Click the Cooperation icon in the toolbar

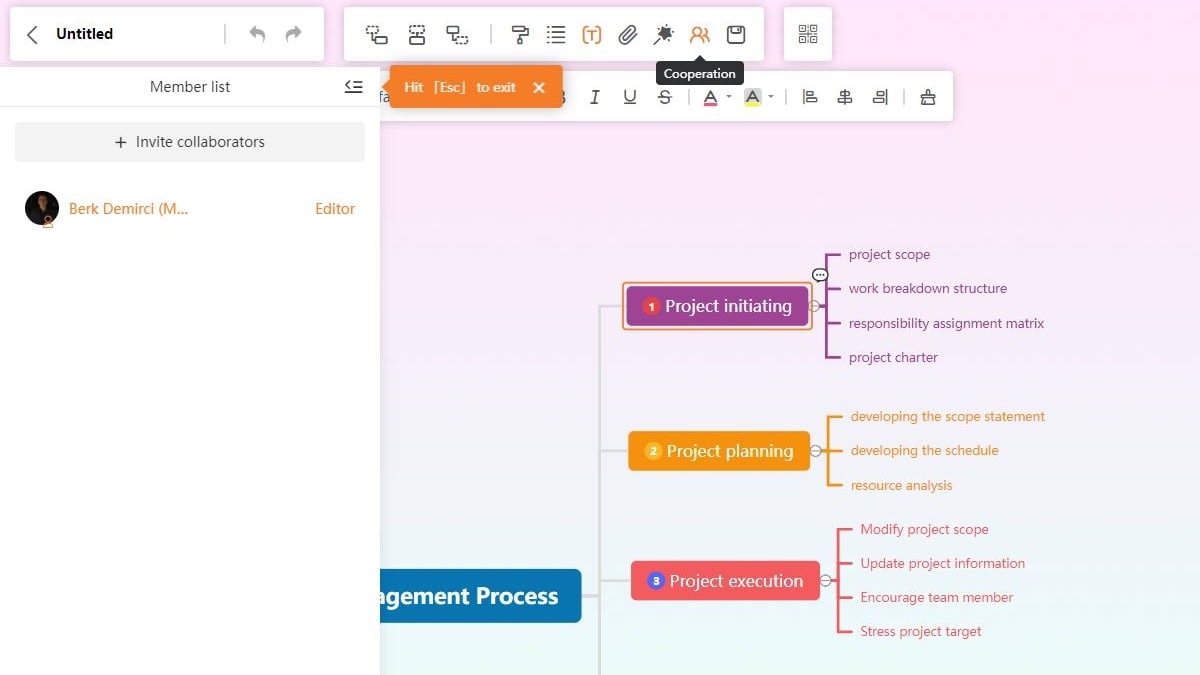(700, 35)
